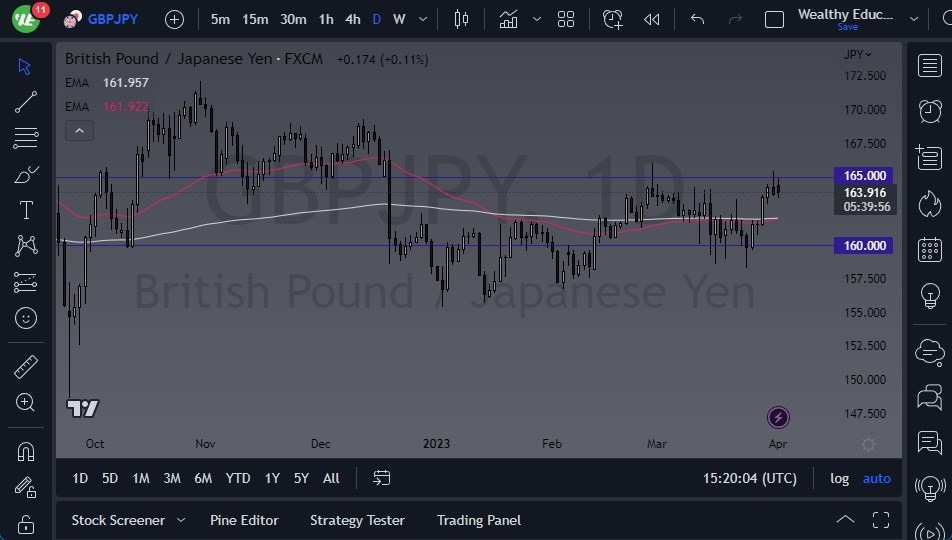Set the date range to All
This screenshot has width=952, height=540.
pos(331,479)
